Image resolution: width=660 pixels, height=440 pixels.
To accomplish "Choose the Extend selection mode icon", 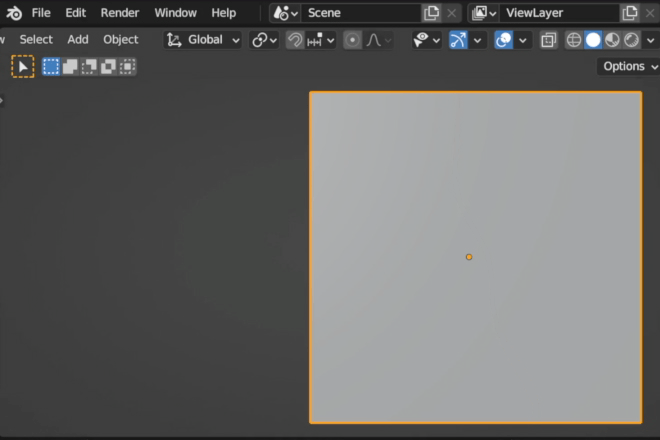I will pyautogui.click(x=70, y=67).
